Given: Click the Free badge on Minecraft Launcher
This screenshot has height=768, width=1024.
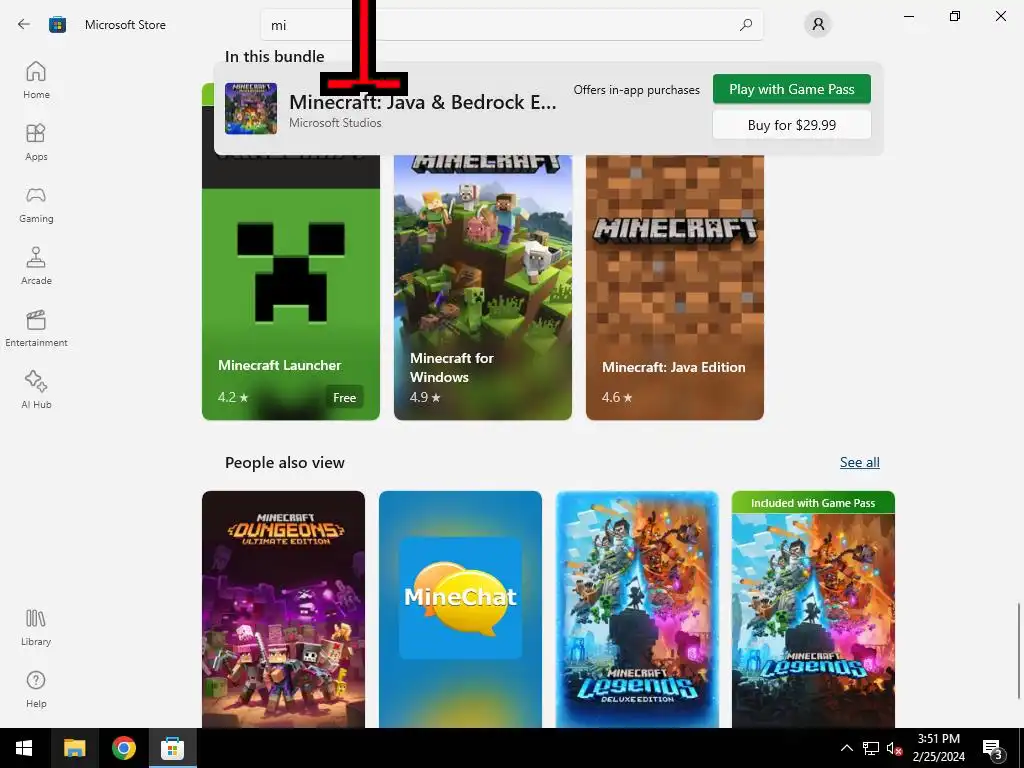Looking at the screenshot, I should pyautogui.click(x=344, y=397).
